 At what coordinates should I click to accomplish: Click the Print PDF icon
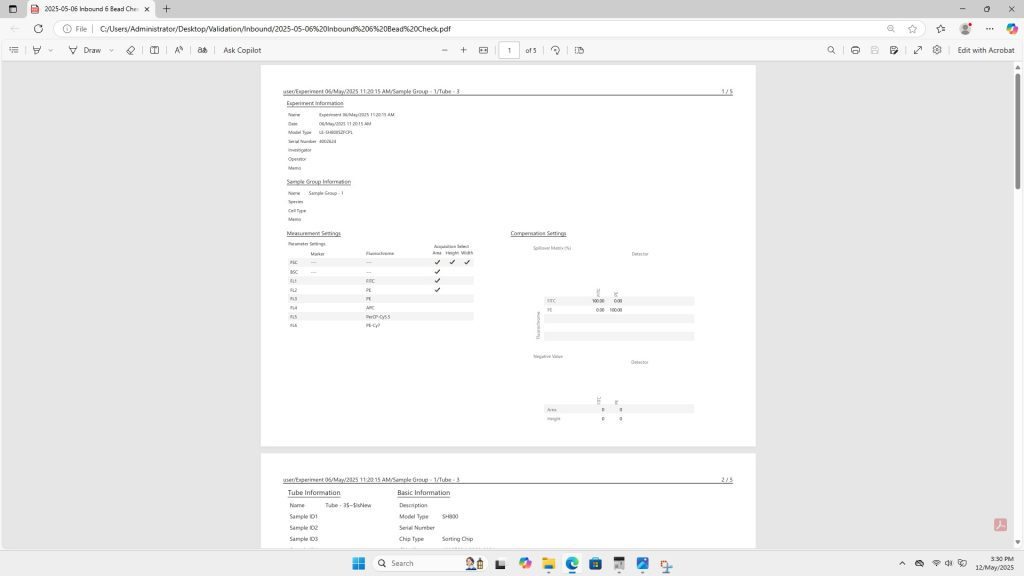(855, 50)
